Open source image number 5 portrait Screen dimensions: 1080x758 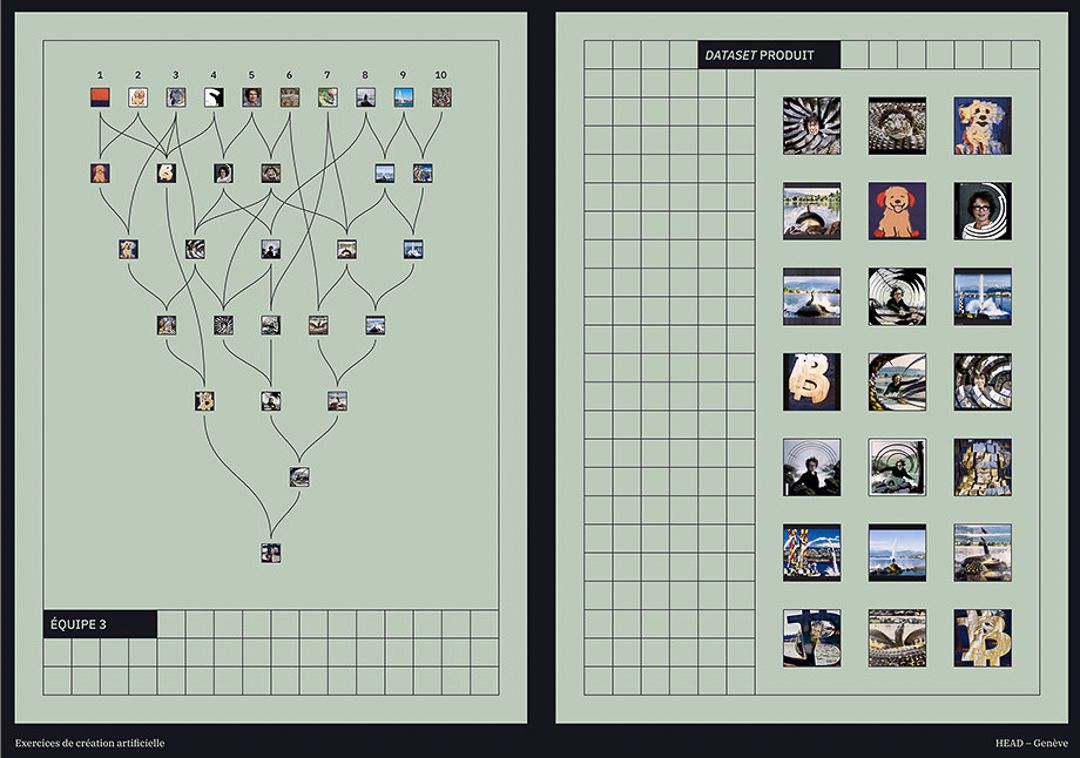coord(251,97)
